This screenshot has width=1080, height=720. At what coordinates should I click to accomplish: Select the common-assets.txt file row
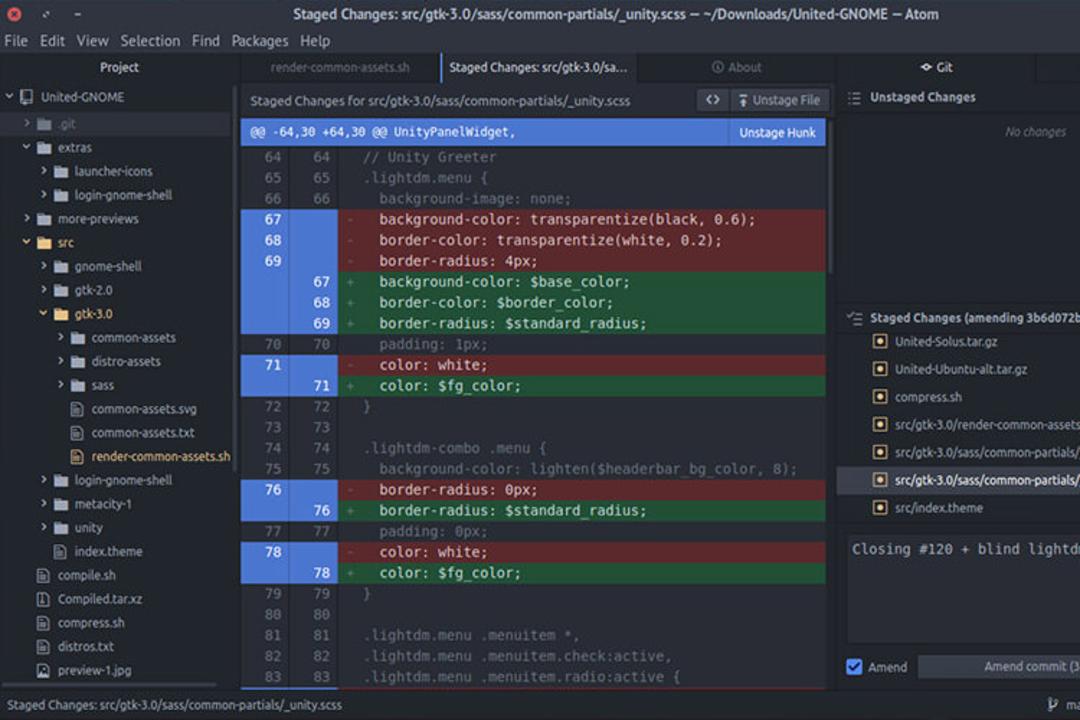117,433
